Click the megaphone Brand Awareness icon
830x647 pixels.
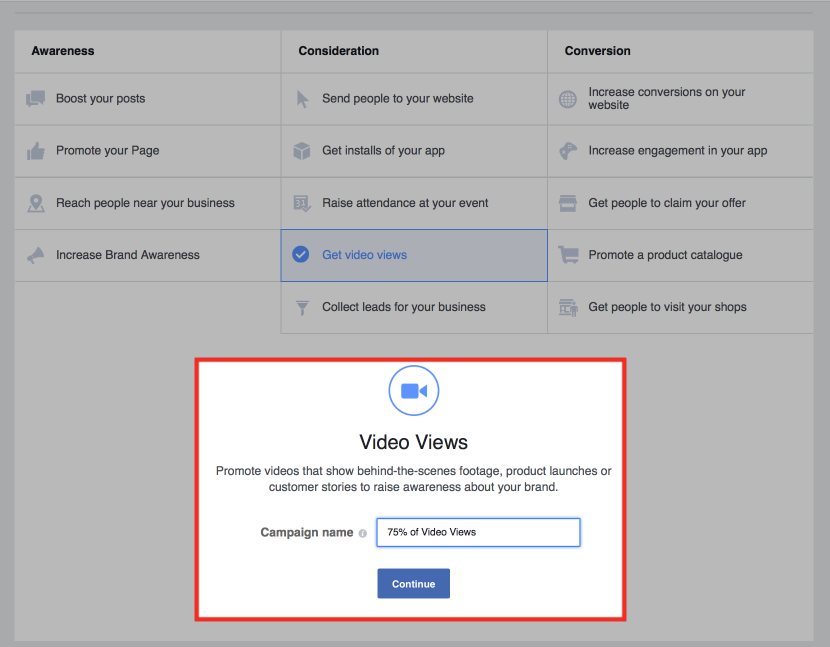[x=35, y=255]
